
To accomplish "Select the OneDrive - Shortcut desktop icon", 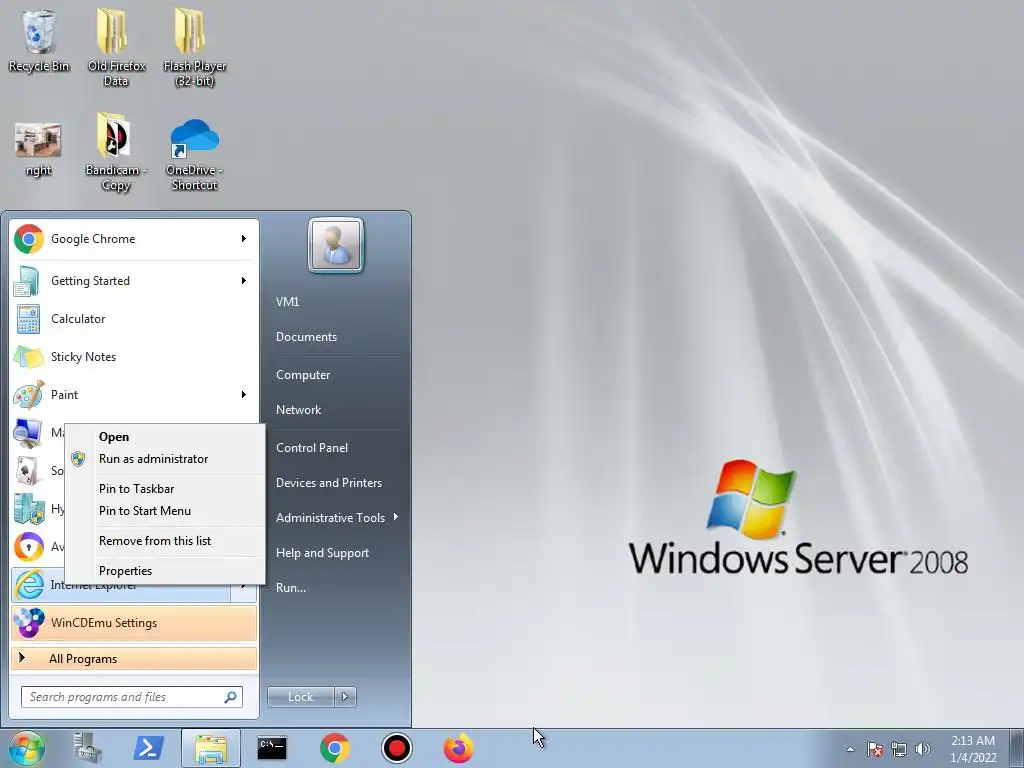I will click(195, 155).
